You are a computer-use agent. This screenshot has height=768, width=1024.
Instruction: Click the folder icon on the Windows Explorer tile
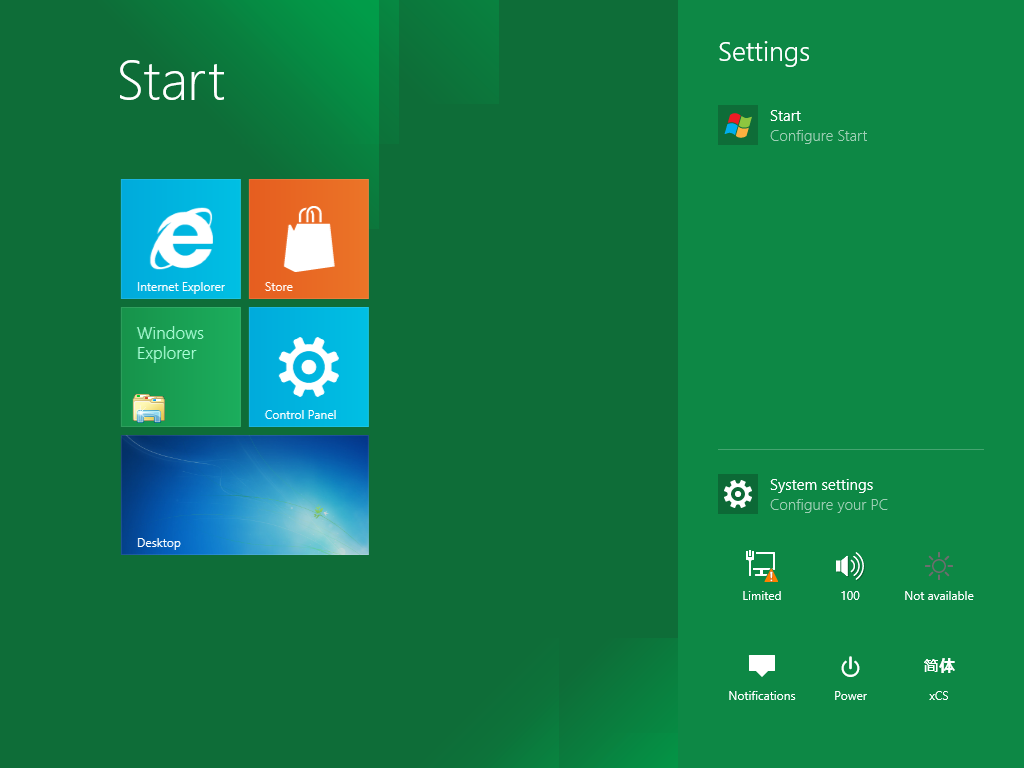pyautogui.click(x=149, y=408)
